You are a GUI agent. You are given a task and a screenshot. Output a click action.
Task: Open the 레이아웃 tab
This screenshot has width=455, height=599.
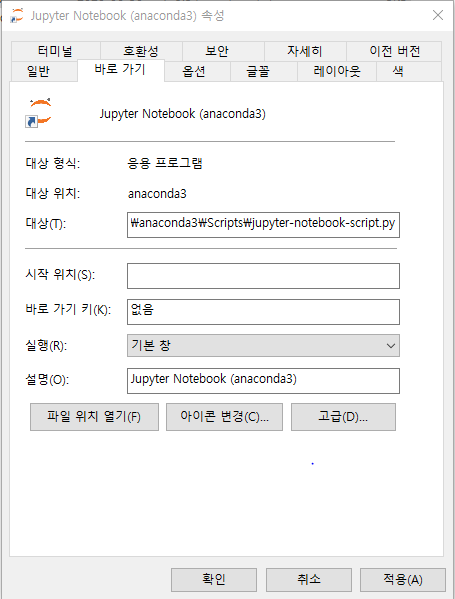tap(337, 71)
